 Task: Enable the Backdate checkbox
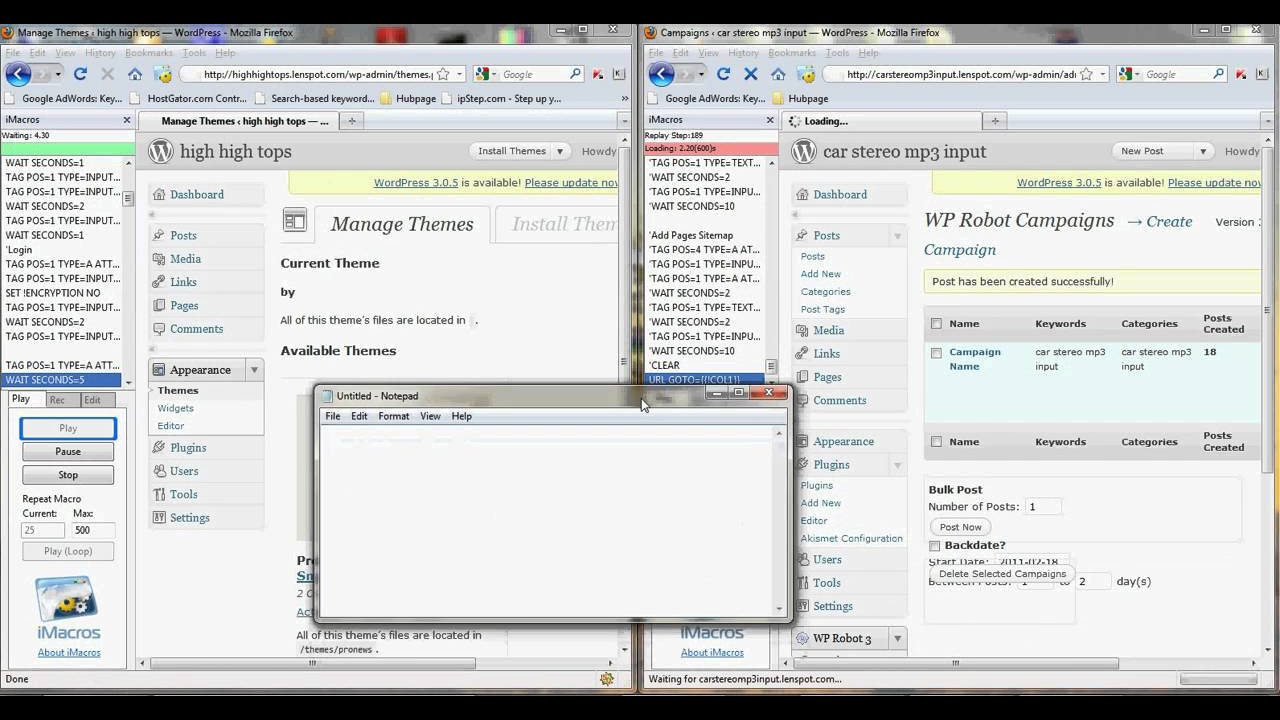(x=935, y=546)
